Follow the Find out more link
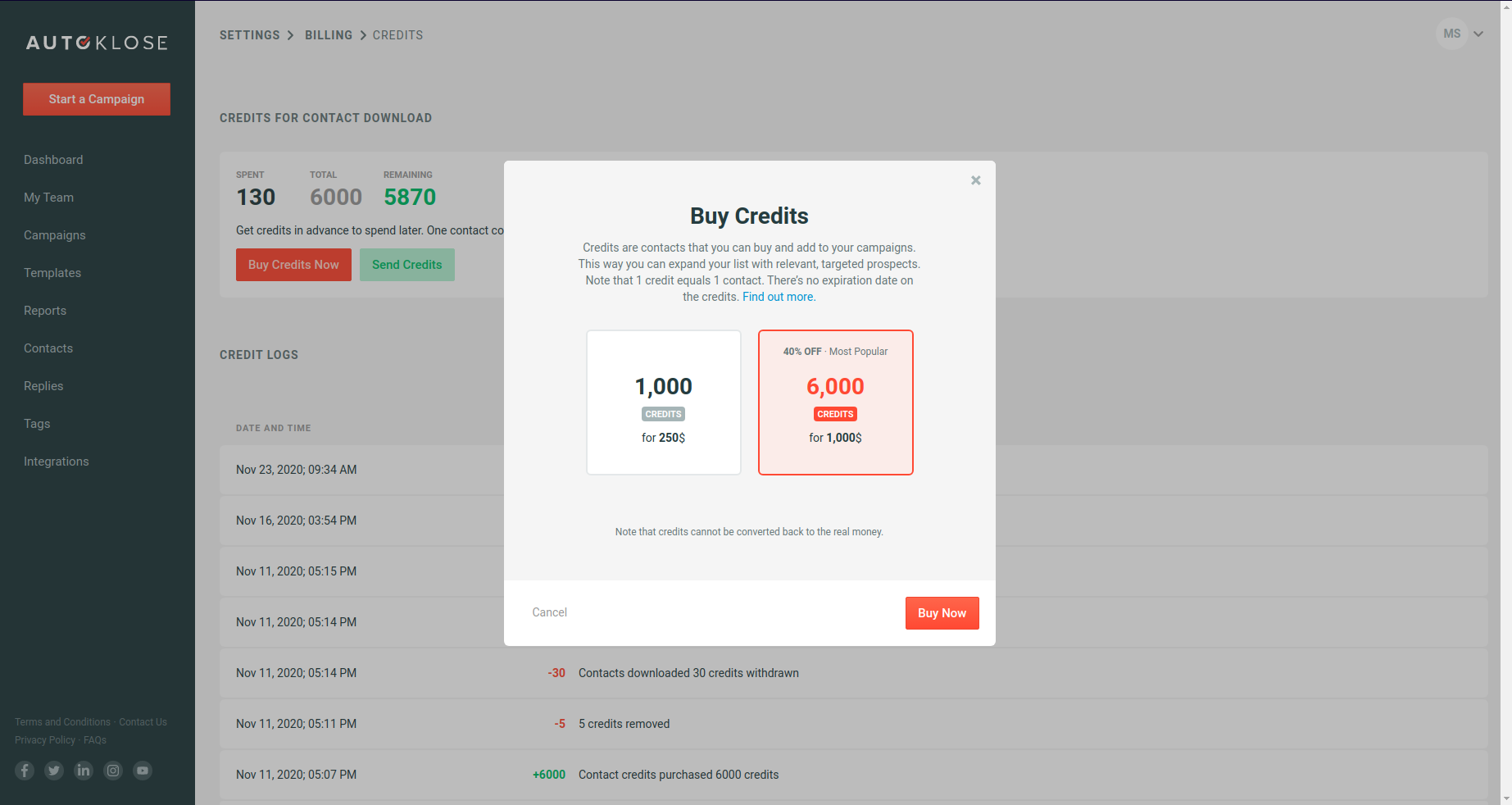The image size is (1512, 805). [x=779, y=297]
